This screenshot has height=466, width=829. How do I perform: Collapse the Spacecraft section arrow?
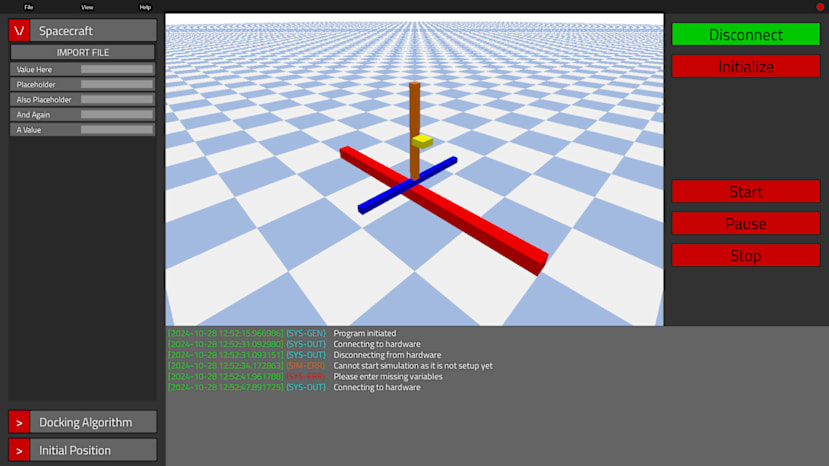click(x=19, y=31)
